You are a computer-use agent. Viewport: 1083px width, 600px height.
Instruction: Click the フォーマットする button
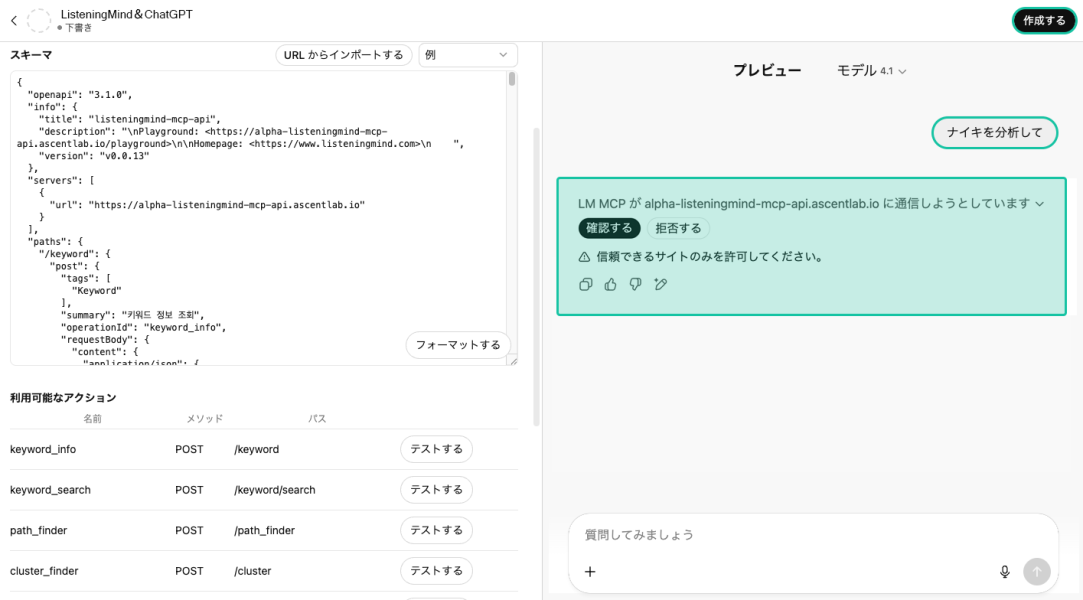458,345
